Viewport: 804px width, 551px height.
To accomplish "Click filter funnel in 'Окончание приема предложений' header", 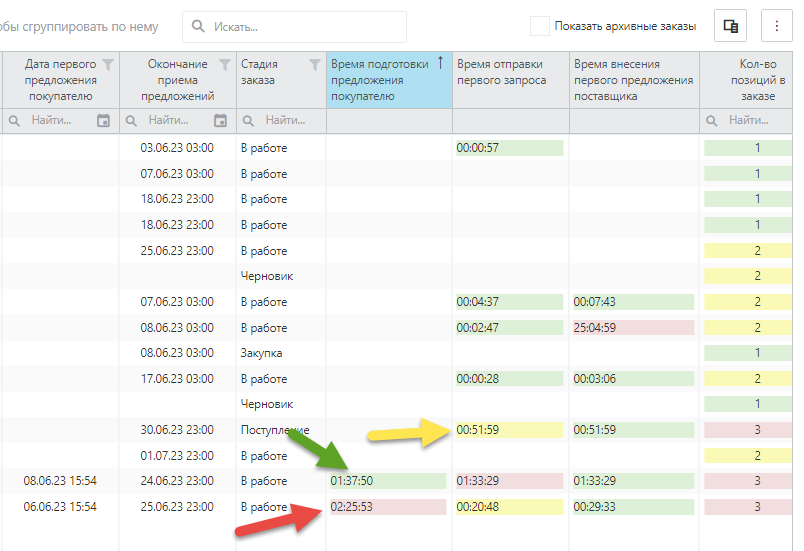I will point(225,65).
